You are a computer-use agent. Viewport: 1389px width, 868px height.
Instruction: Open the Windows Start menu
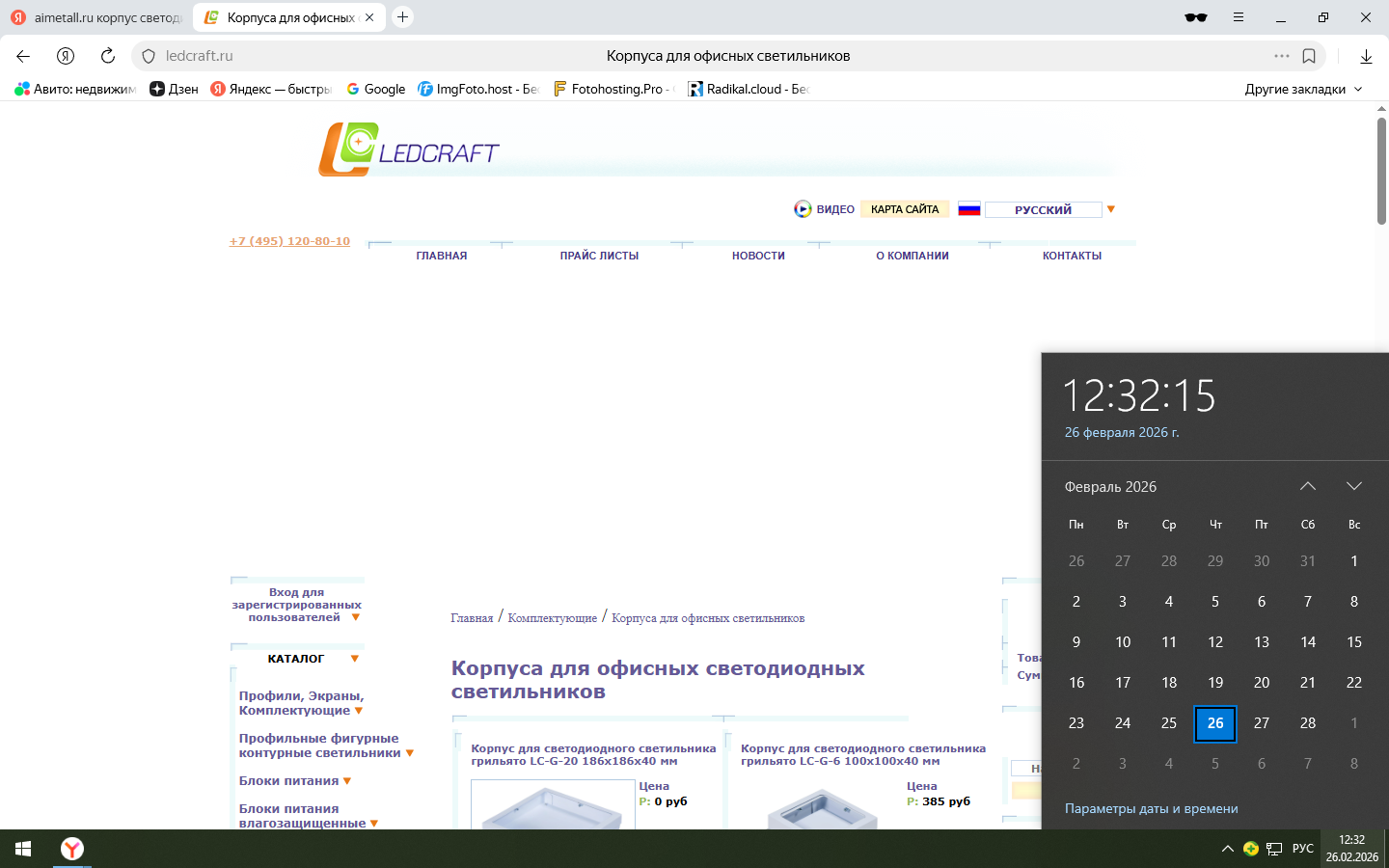23,849
